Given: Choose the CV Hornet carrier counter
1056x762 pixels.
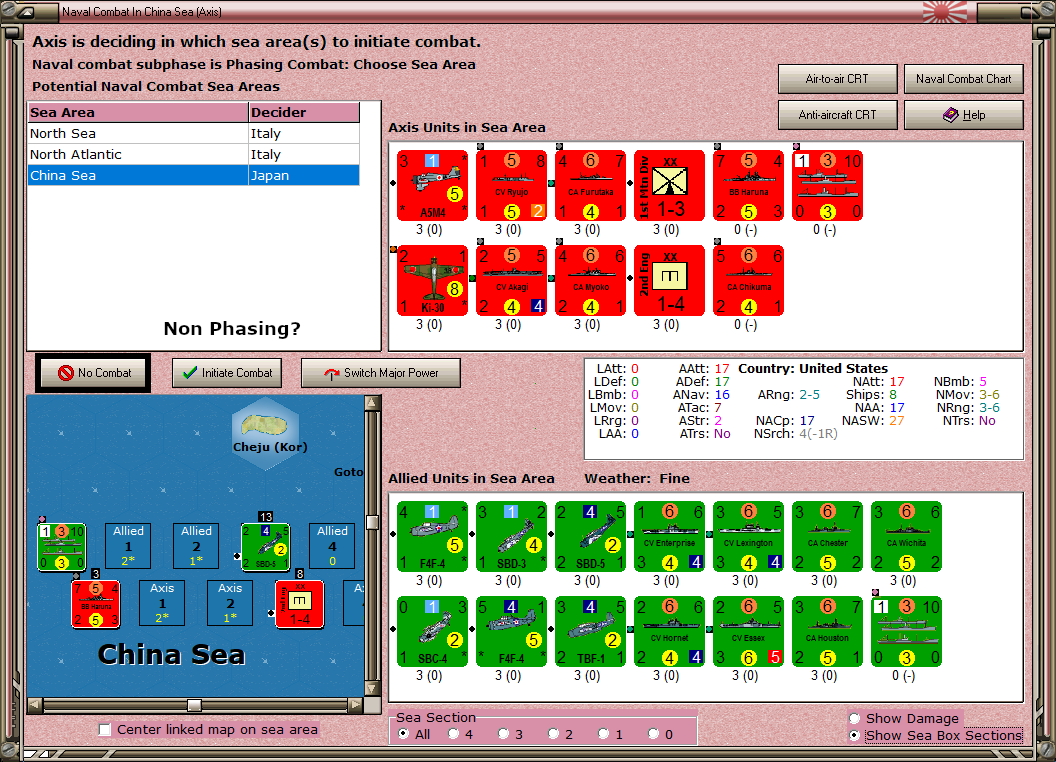Looking at the screenshot, I should [x=669, y=631].
